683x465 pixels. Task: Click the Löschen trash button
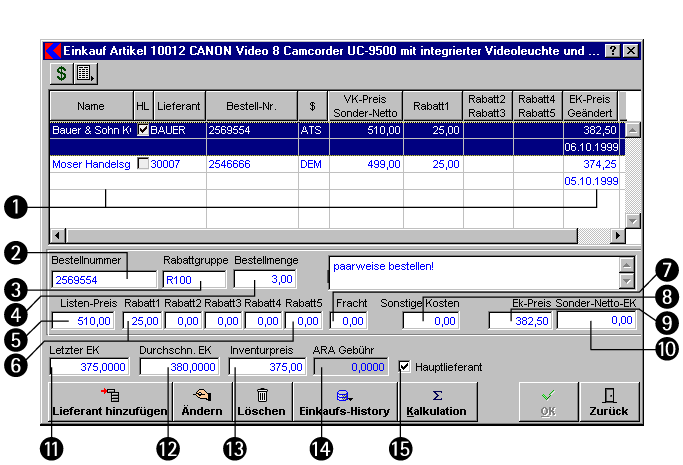(262, 402)
